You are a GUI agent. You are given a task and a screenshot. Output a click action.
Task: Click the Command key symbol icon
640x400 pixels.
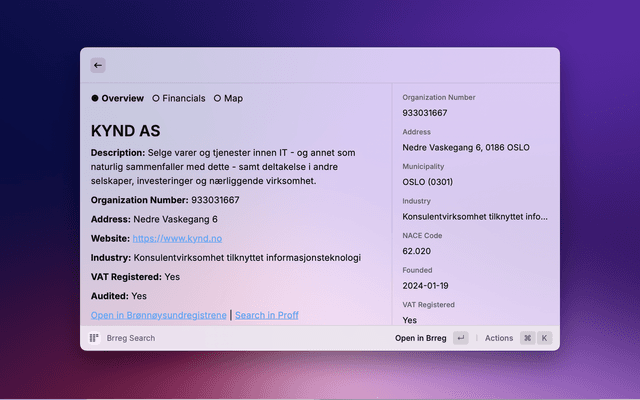[x=527, y=338]
